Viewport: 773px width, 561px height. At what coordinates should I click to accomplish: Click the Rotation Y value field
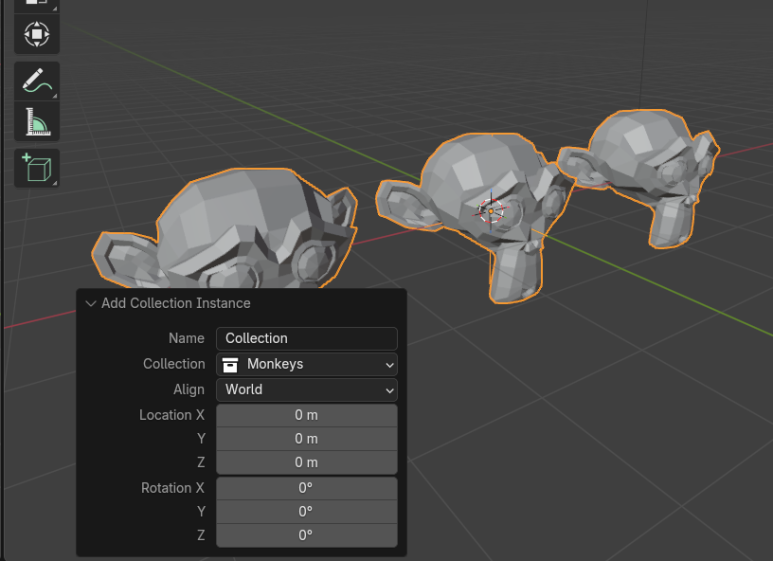pos(307,512)
